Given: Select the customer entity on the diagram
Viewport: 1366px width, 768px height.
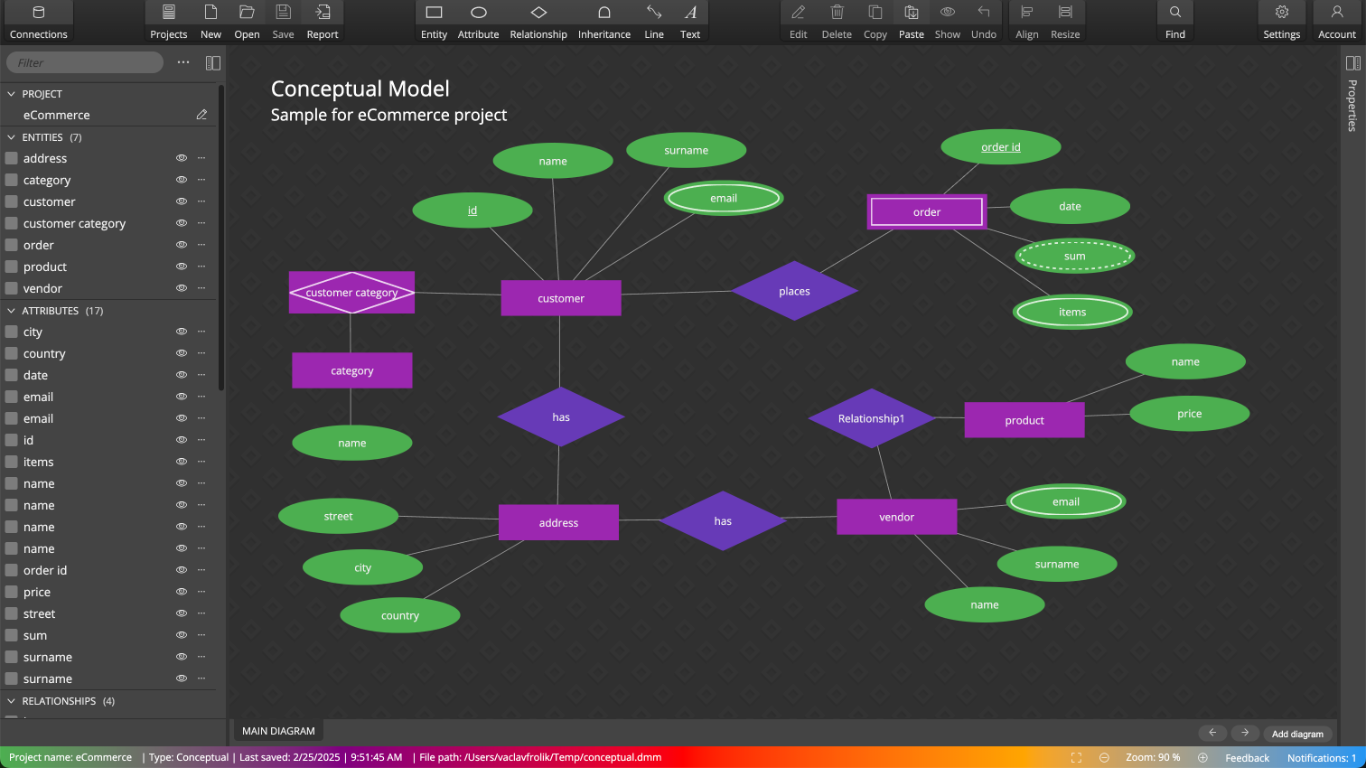Looking at the screenshot, I should pos(561,298).
